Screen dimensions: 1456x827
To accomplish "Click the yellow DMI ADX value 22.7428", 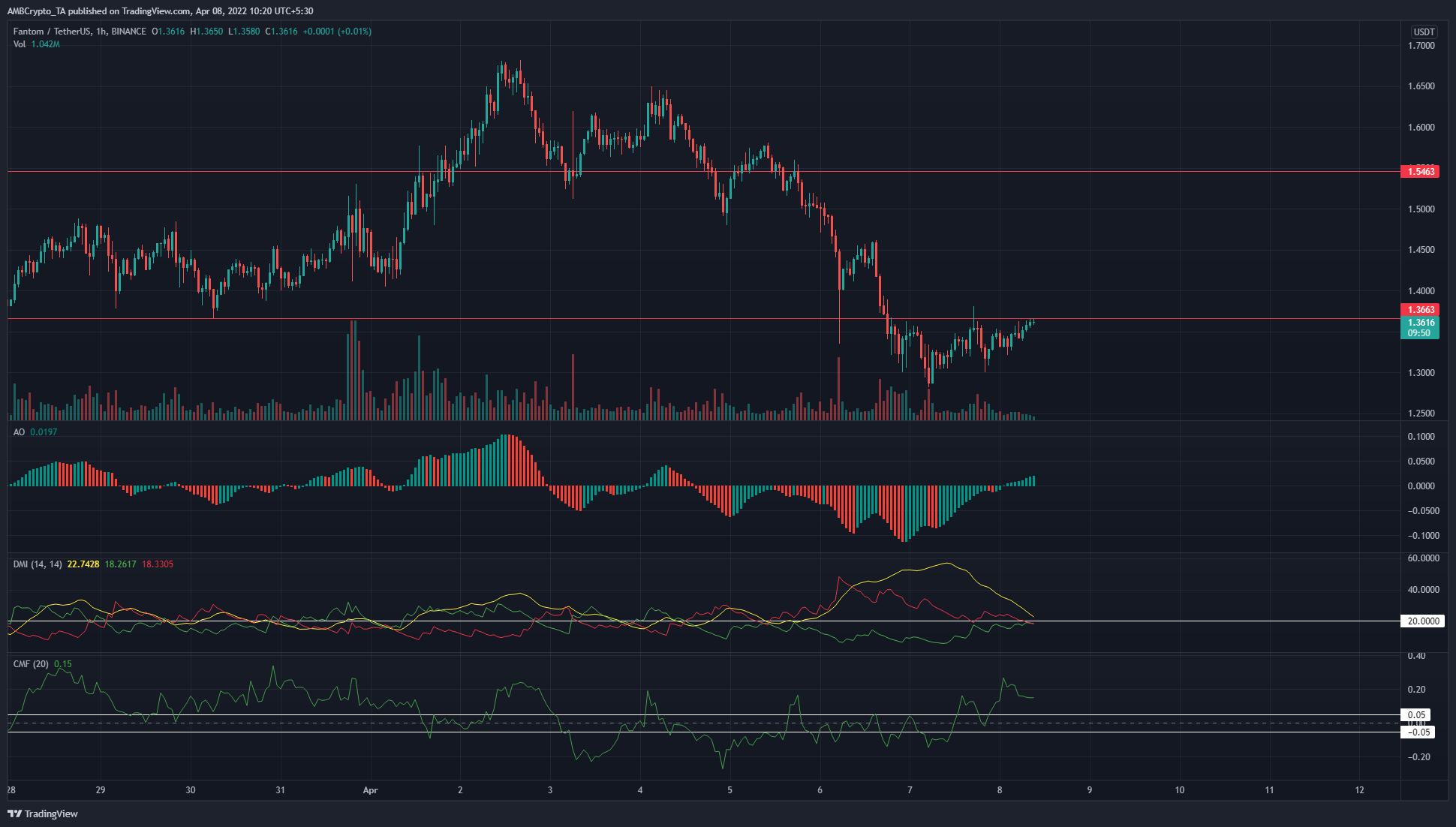I will coord(83,564).
